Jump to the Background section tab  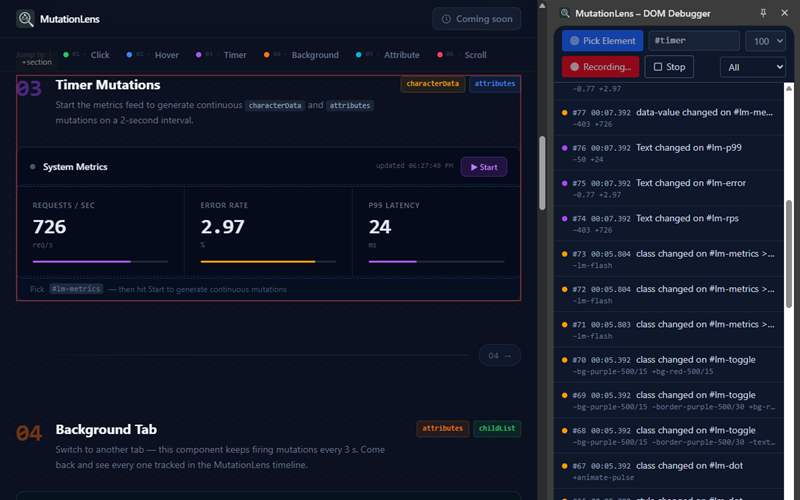tap(301, 55)
